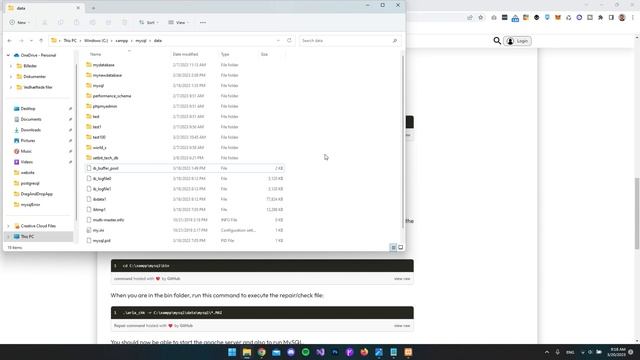The height and width of the screenshot is (360, 640).
Task: Expand the Vedhæftede filer folder in sidebar
Action: 11,87
